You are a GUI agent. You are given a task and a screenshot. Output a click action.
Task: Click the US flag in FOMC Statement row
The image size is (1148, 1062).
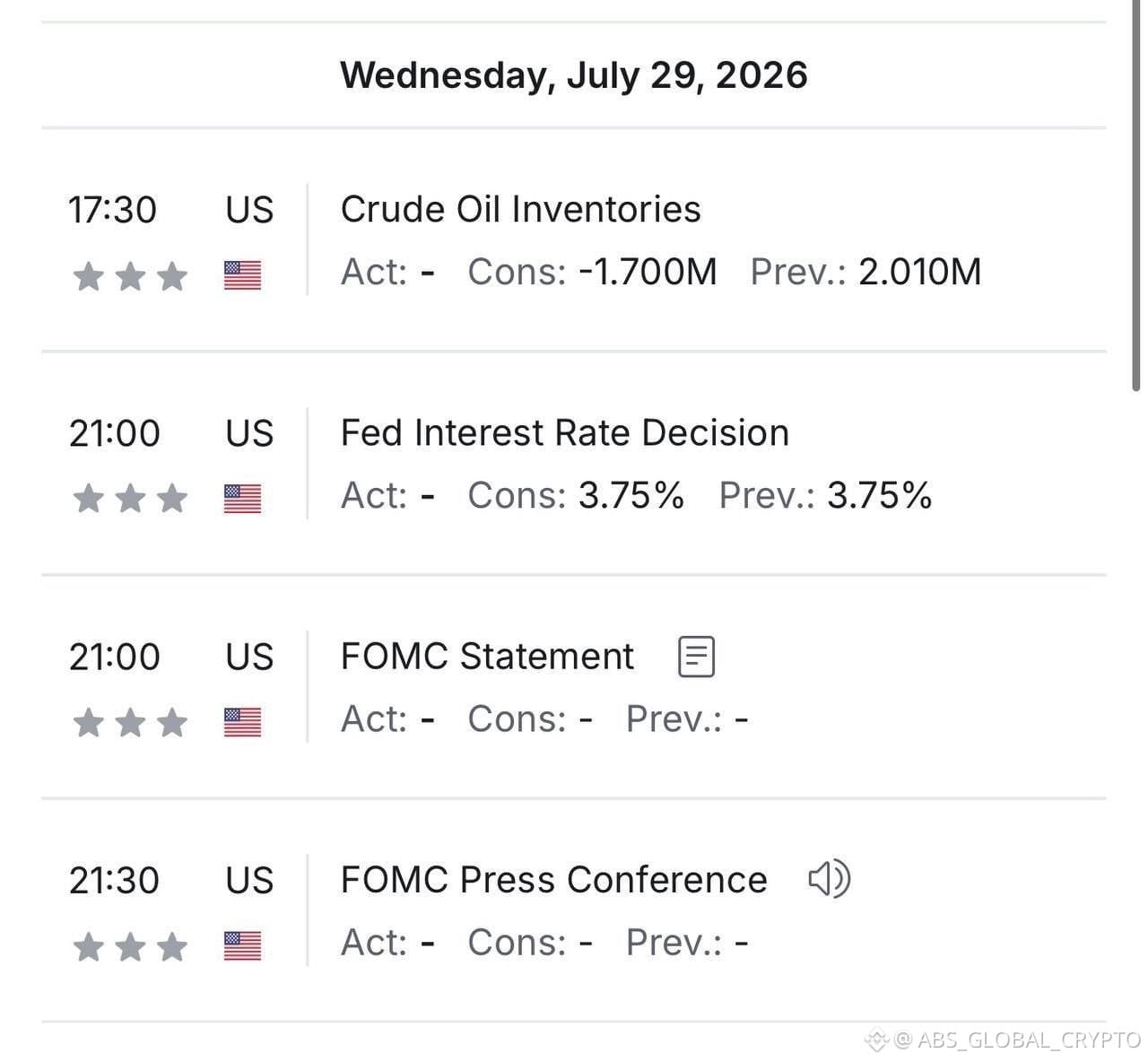pyautogui.click(x=242, y=721)
